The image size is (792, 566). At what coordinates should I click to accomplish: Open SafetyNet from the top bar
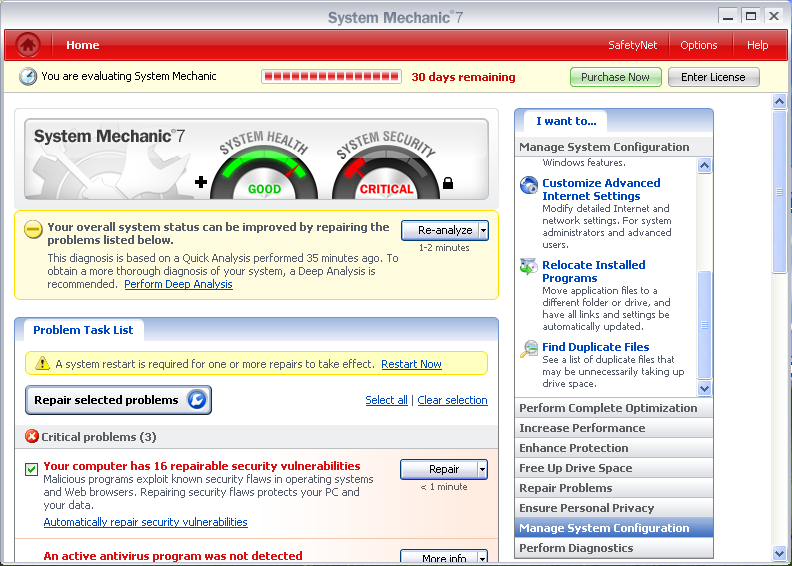coord(632,45)
